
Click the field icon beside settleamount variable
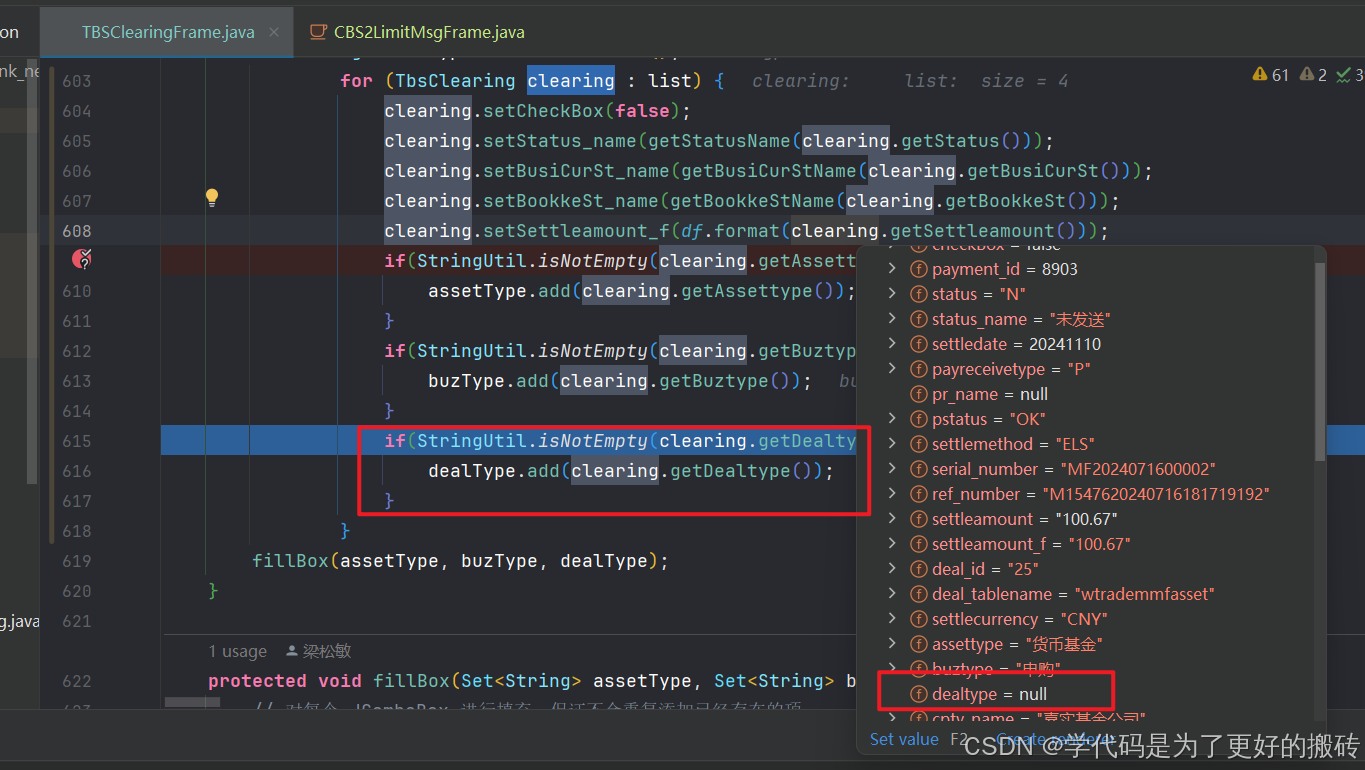pos(918,518)
